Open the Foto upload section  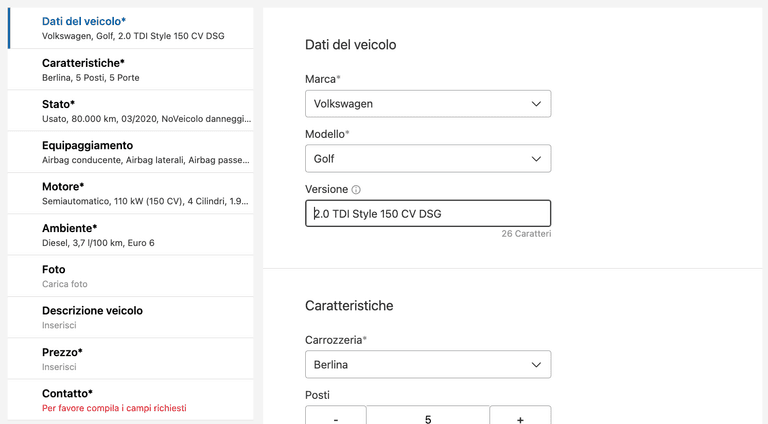click(x=131, y=276)
